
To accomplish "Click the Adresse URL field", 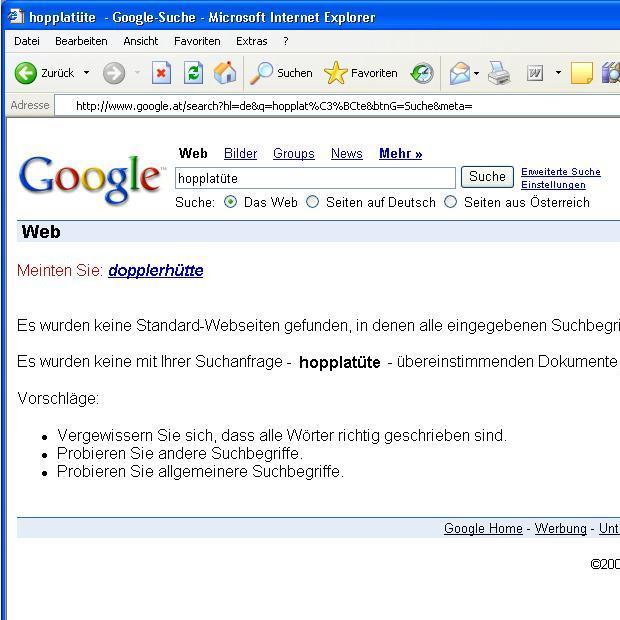I will click(337, 106).
